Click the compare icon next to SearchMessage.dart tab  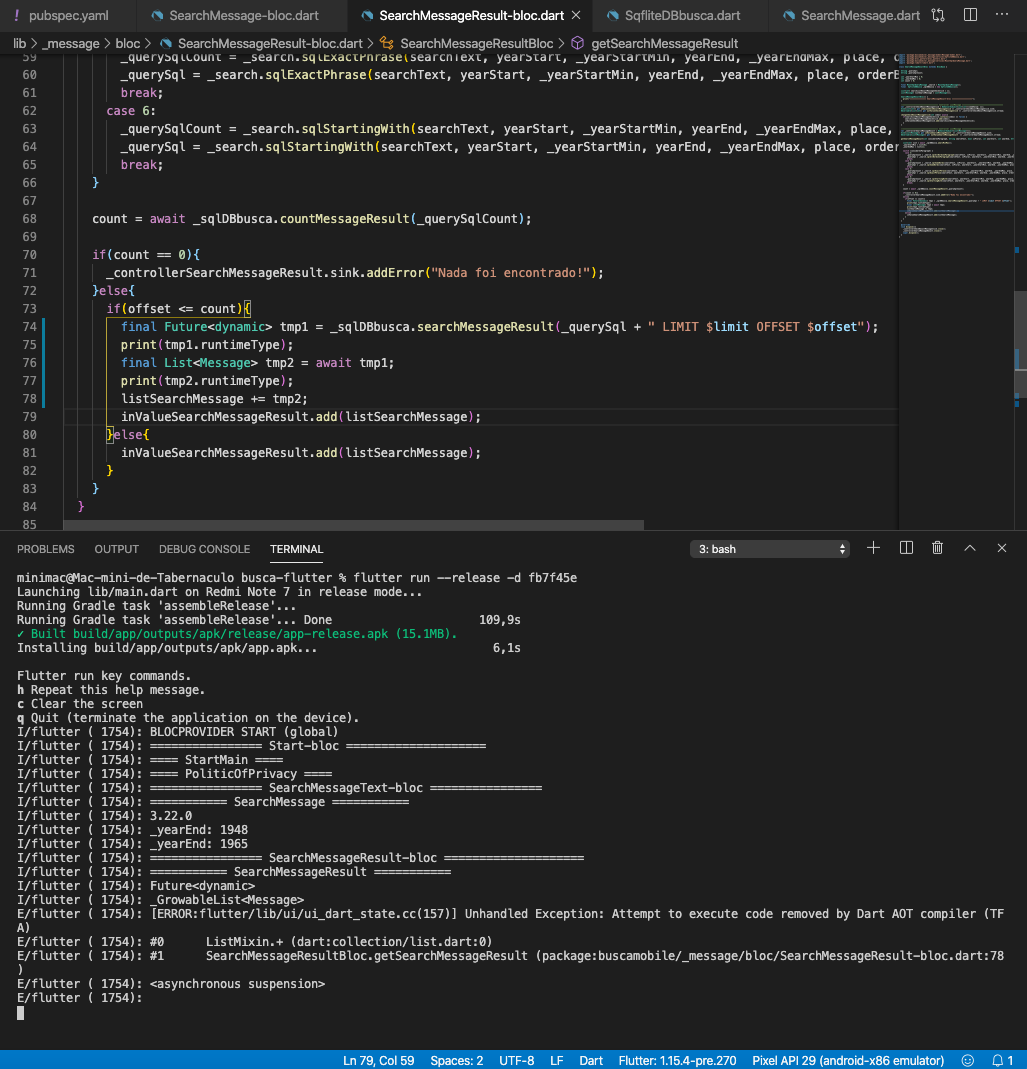point(939,15)
